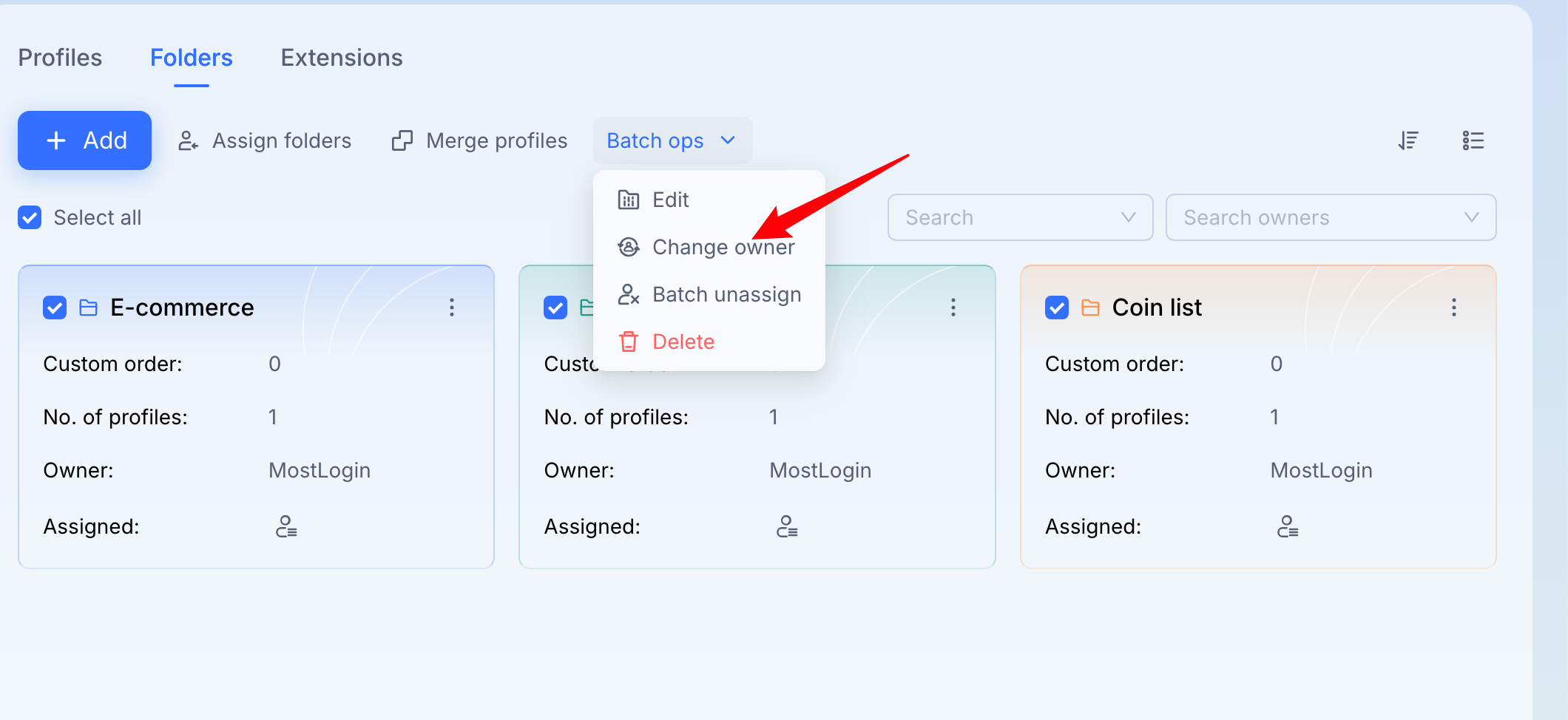
Task: Select the red Delete menu option
Action: pyautogui.click(x=709, y=342)
